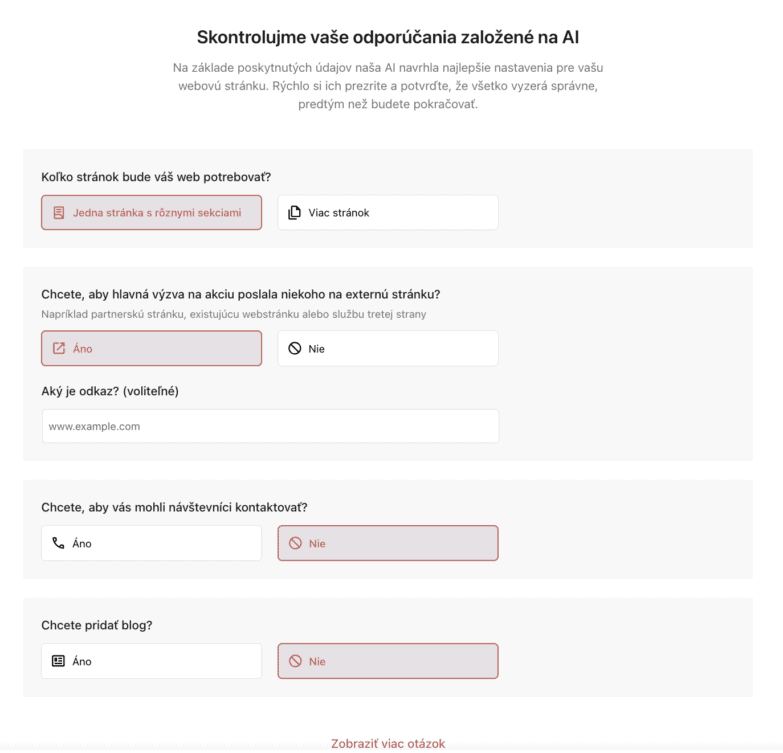
Task: Choose 'Nie' for visitor contact question
Action: tap(388, 543)
